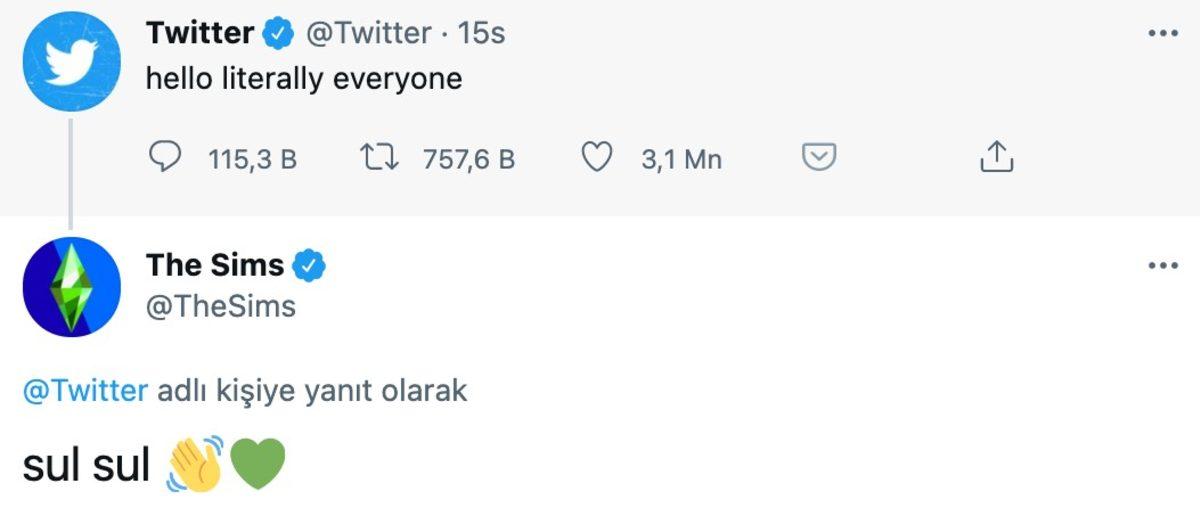Click the 757,6 B retweet count
The image size is (1200, 524).
click(469, 159)
